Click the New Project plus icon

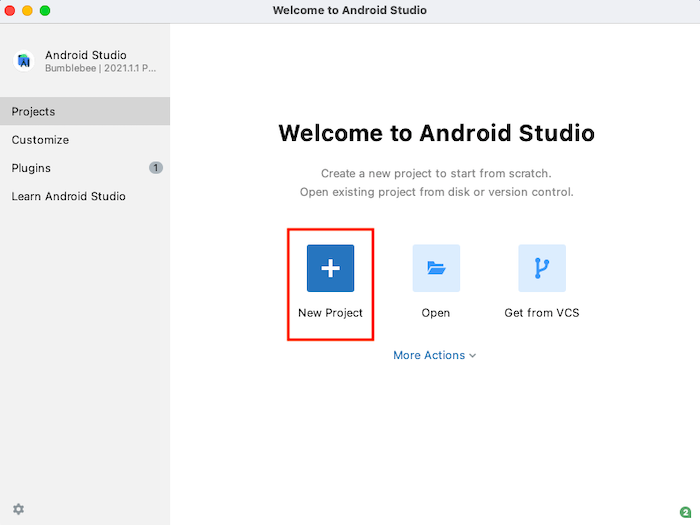pyautogui.click(x=330, y=268)
